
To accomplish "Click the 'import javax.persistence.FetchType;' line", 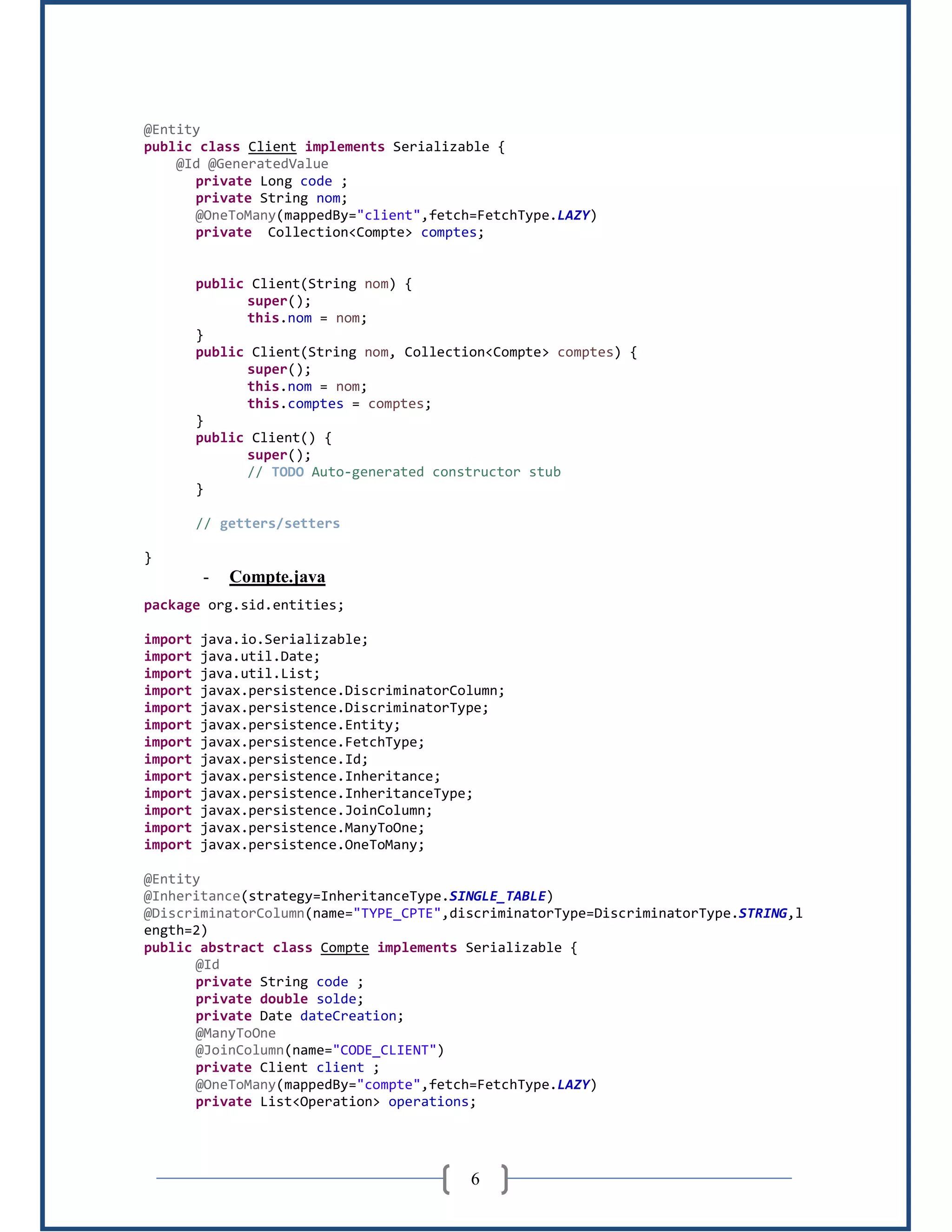I will point(284,742).
